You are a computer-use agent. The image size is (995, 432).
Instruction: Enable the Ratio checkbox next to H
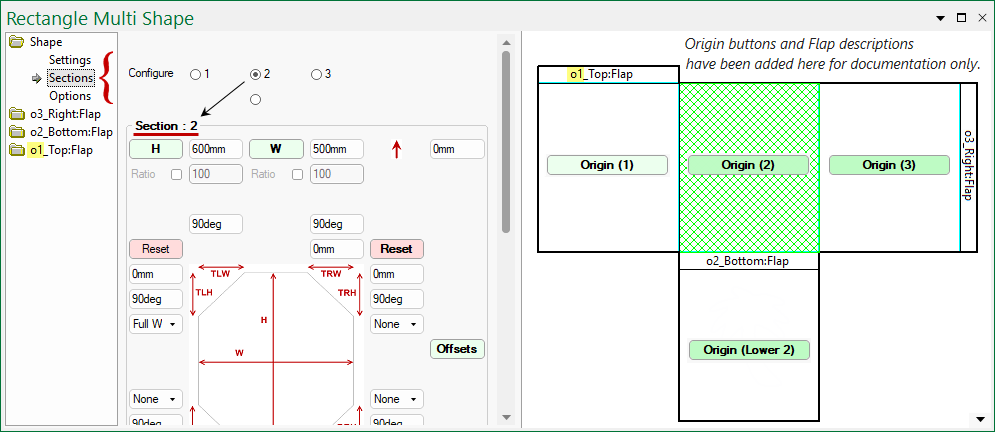point(176,174)
